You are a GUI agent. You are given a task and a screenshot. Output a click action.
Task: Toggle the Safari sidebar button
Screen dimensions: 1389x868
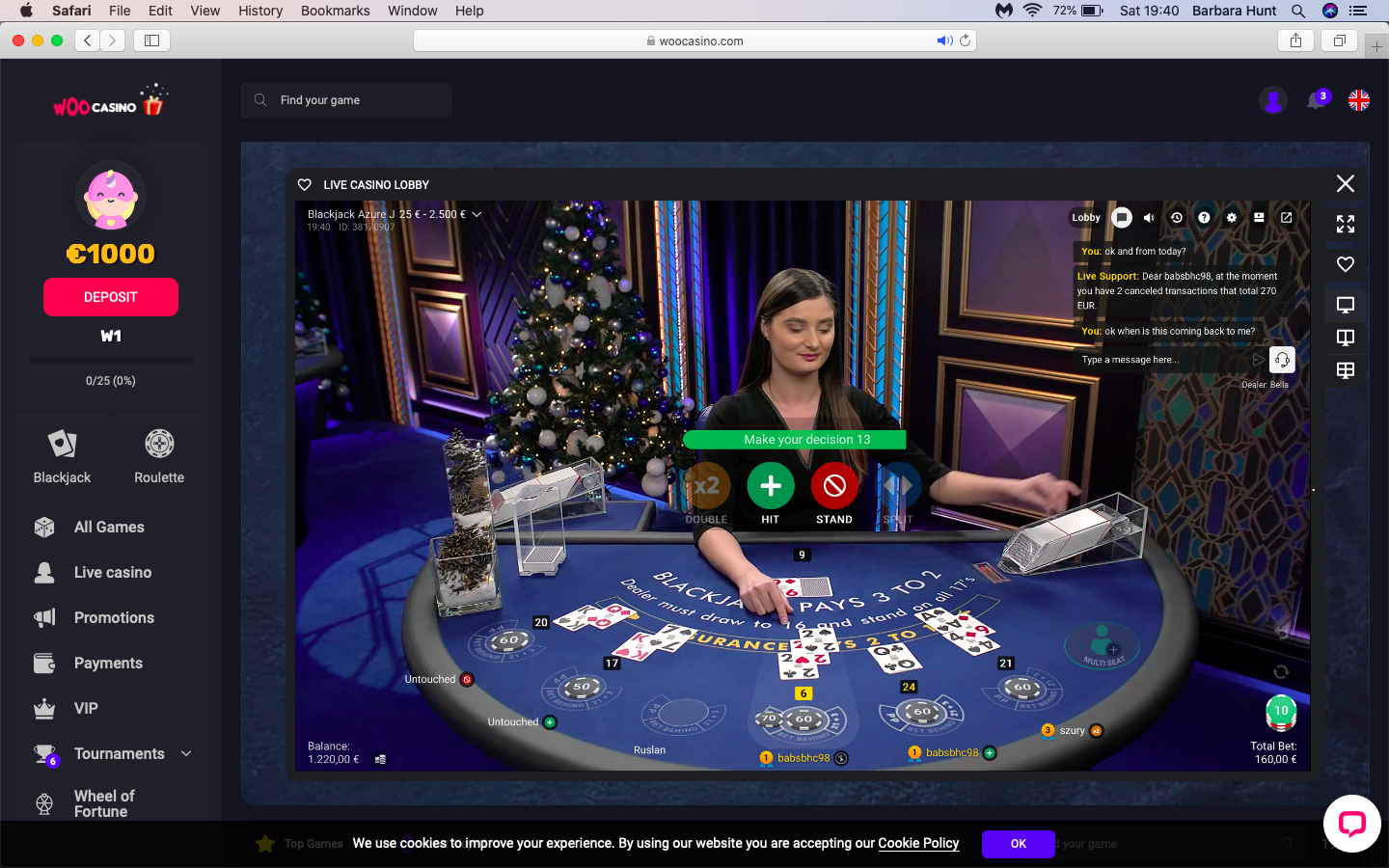(x=152, y=41)
